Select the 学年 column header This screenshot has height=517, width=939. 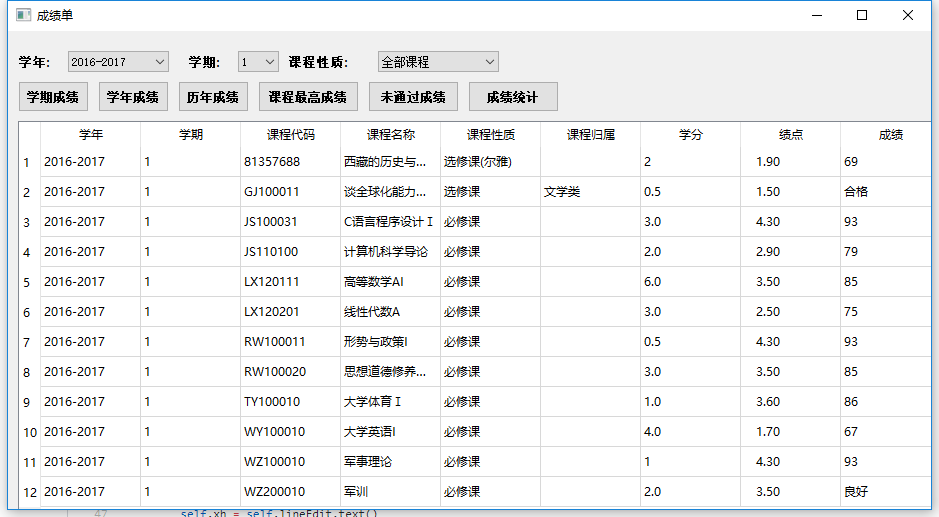90,135
